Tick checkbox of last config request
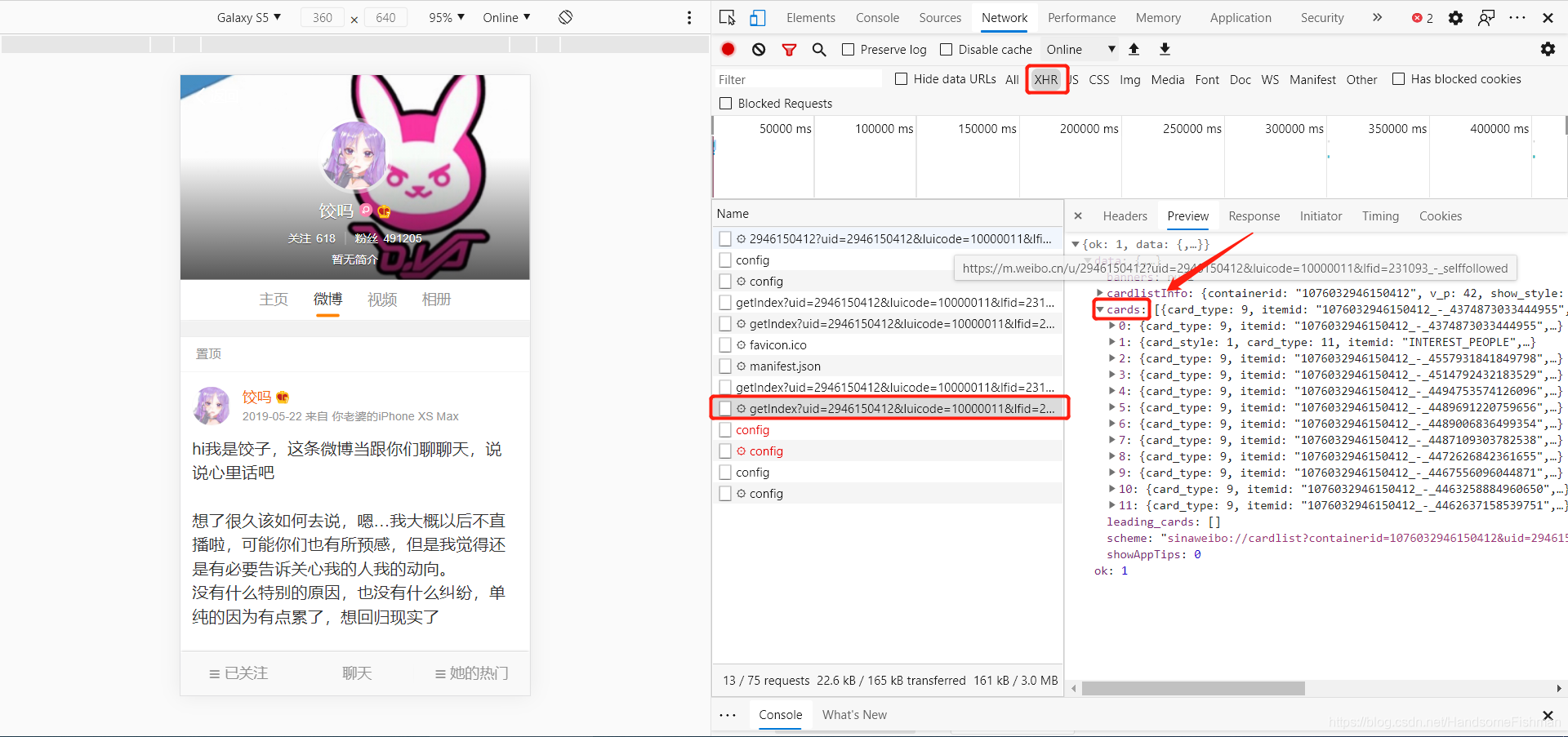Viewport: 1568px width, 737px height. point(725,494)
